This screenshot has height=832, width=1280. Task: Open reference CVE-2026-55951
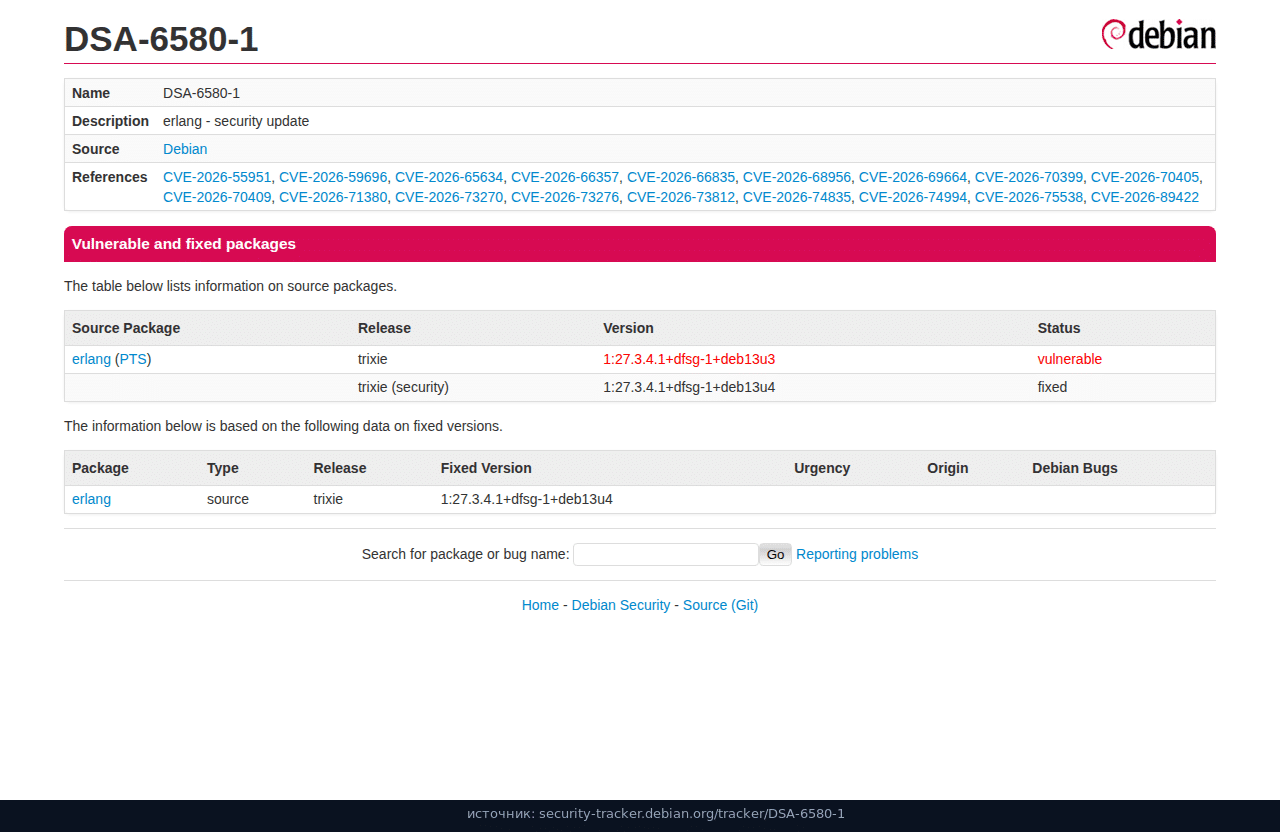(x=217, y=177)
